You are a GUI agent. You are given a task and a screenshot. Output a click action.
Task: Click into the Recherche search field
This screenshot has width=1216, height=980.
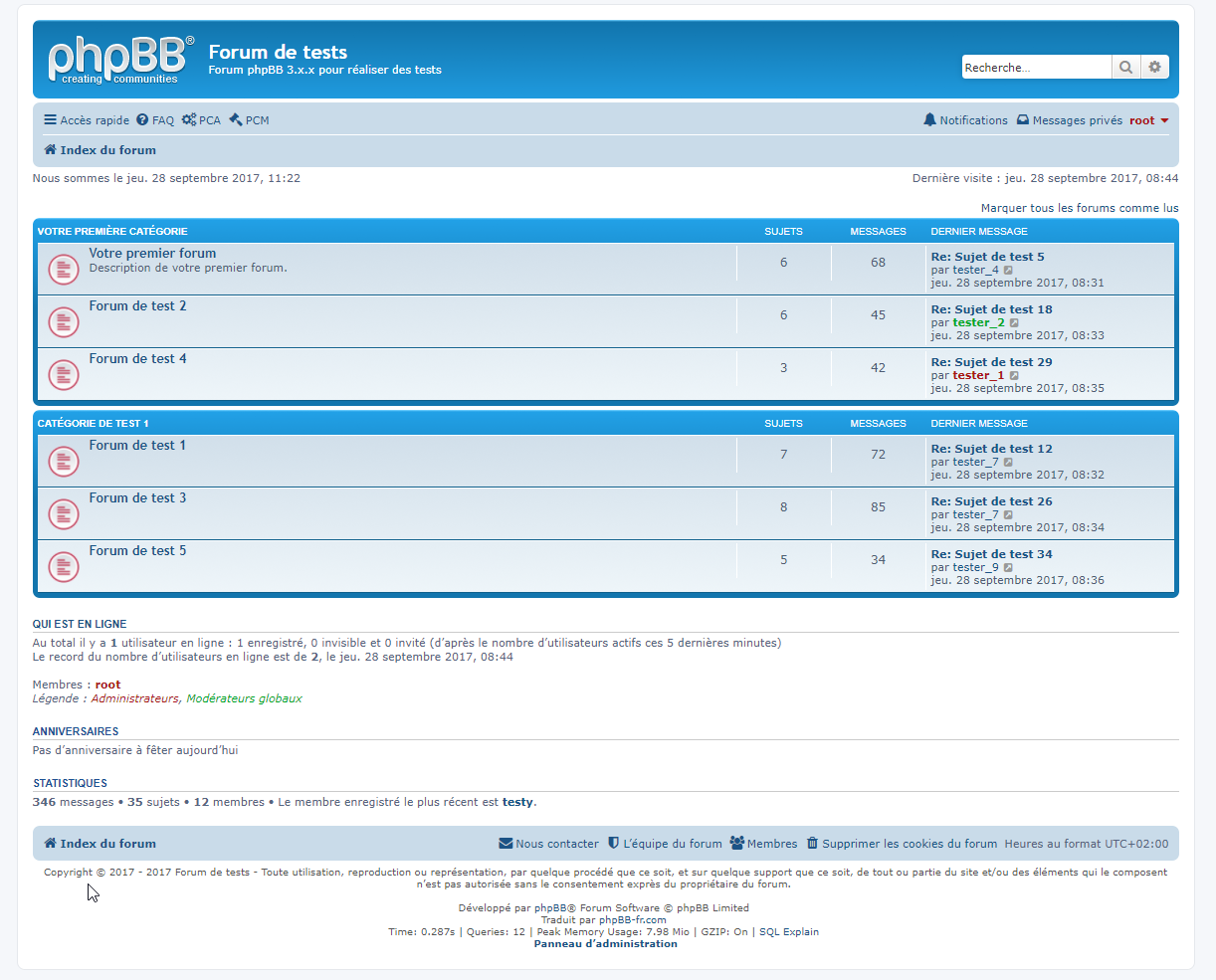click(x=1035, y=68)
